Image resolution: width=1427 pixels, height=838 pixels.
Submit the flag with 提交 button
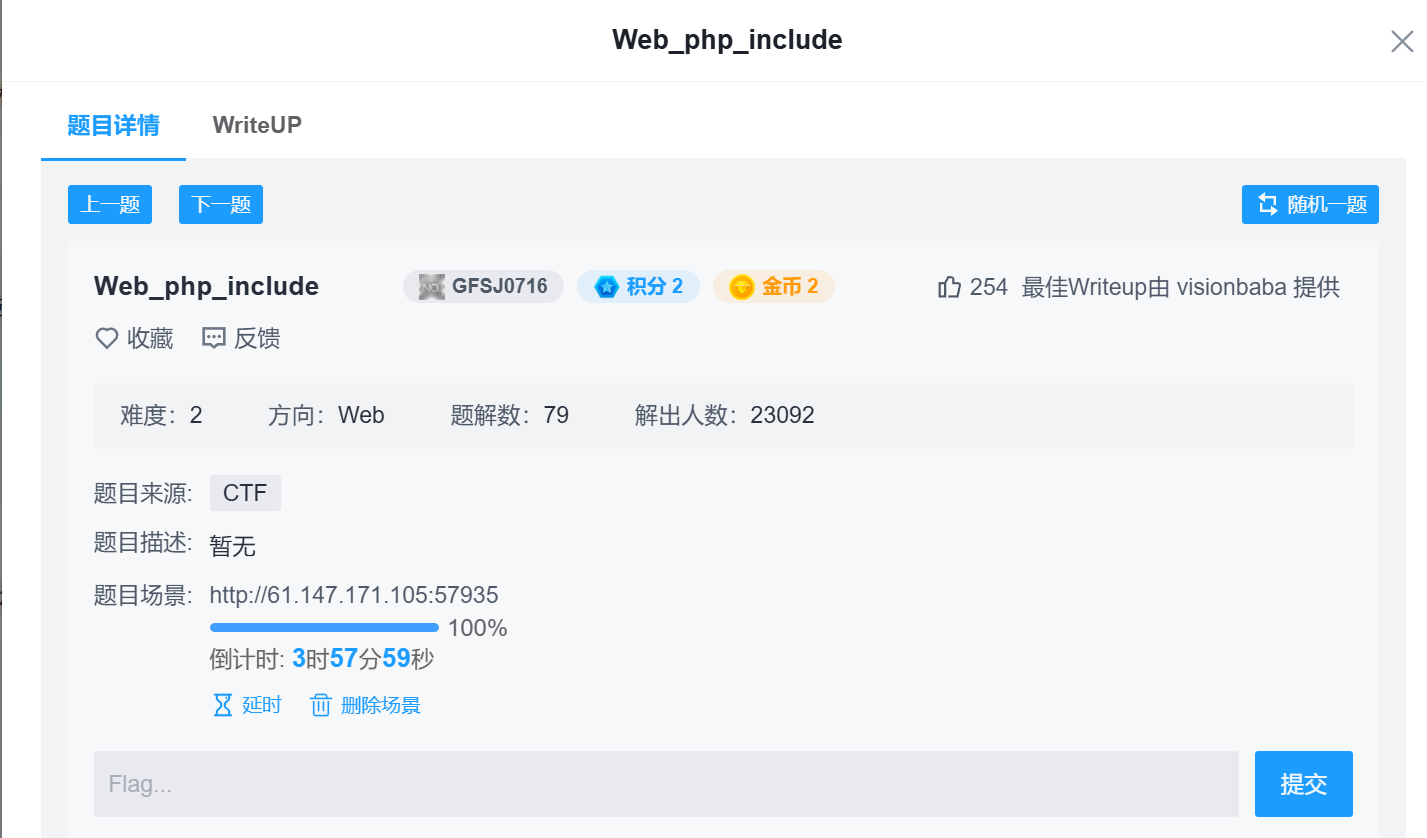(x=1303, y=784)
